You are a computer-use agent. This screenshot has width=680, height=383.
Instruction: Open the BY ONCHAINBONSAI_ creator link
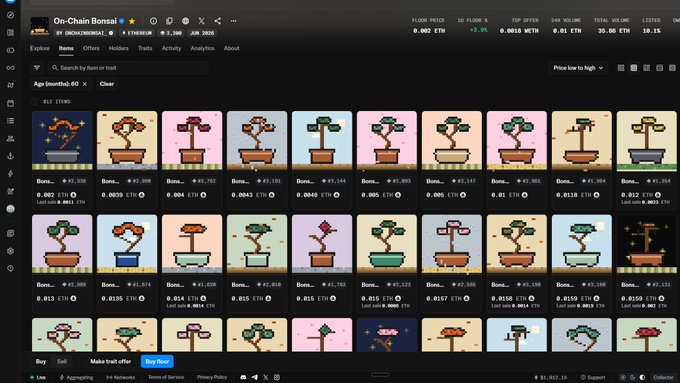85,33
